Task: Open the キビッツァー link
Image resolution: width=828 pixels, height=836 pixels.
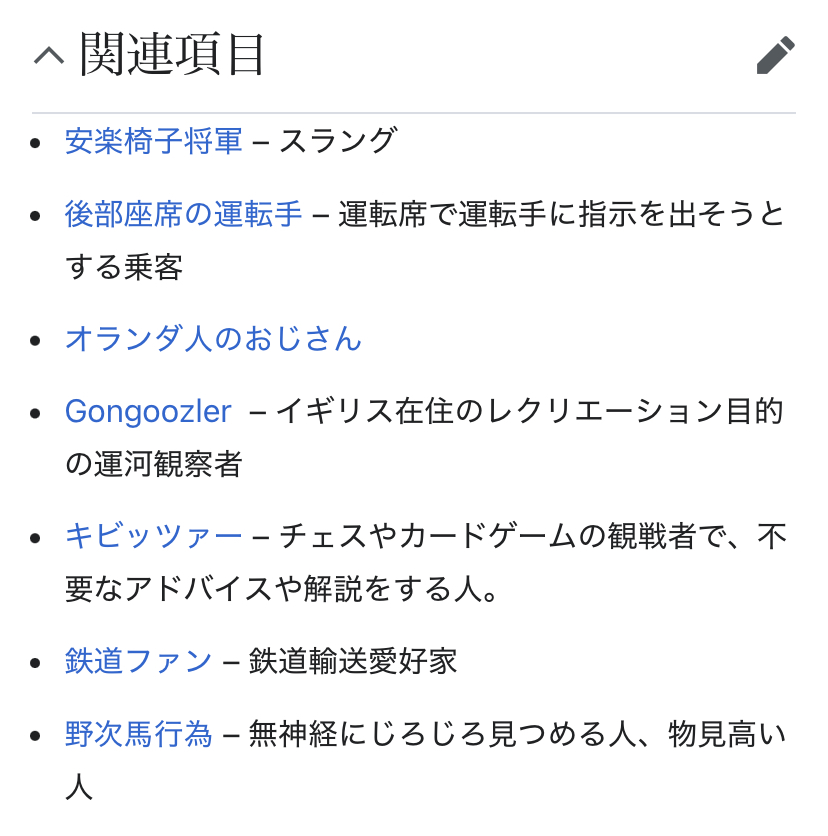Action: 153,536
